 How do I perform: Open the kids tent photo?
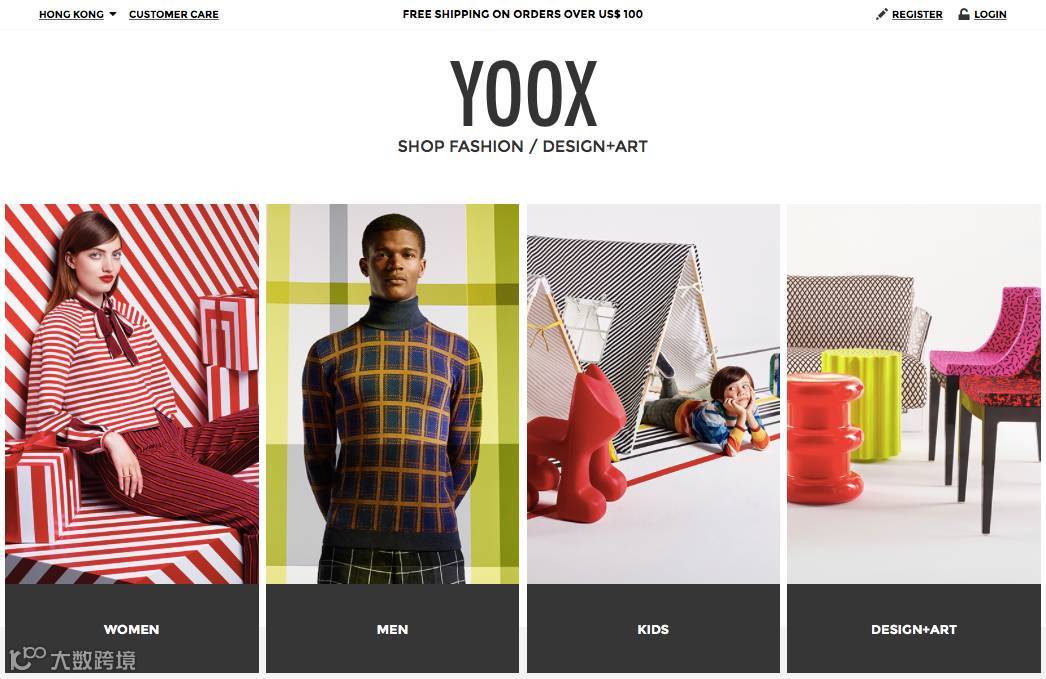[653, 394]
